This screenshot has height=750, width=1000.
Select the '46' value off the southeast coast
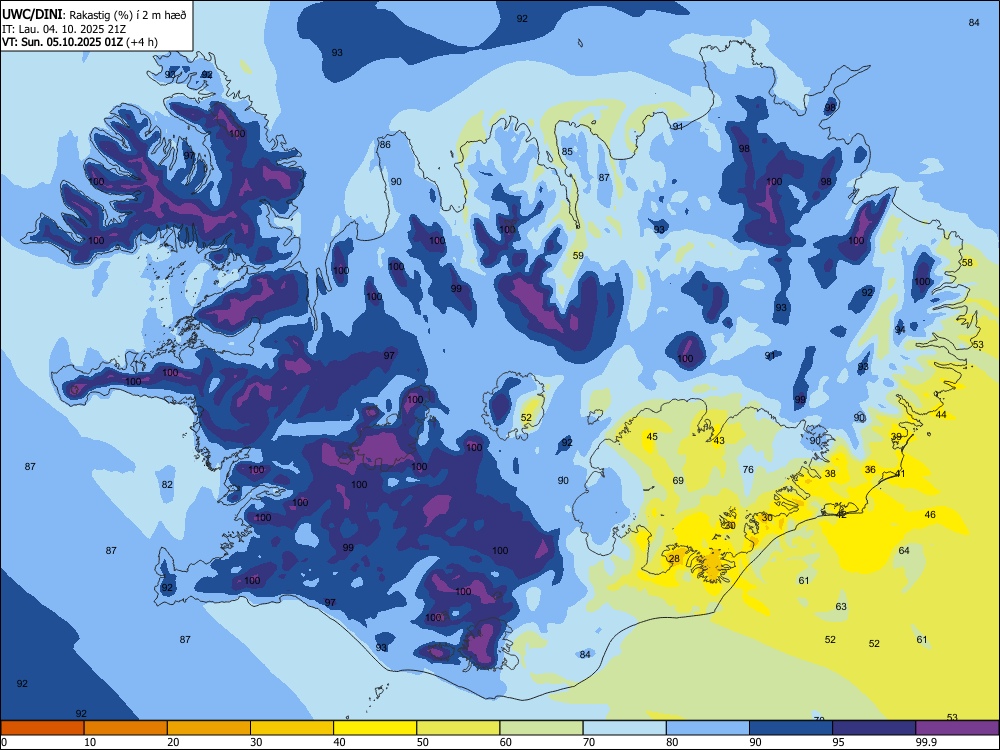930,515
